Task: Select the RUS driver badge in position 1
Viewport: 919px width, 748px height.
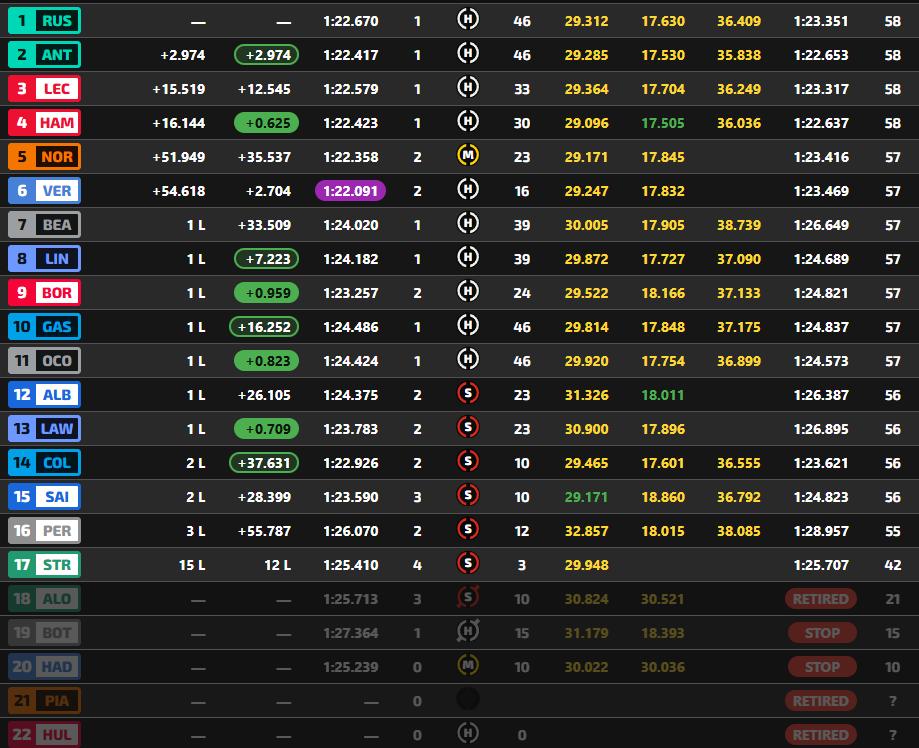Action: [45, 21]
